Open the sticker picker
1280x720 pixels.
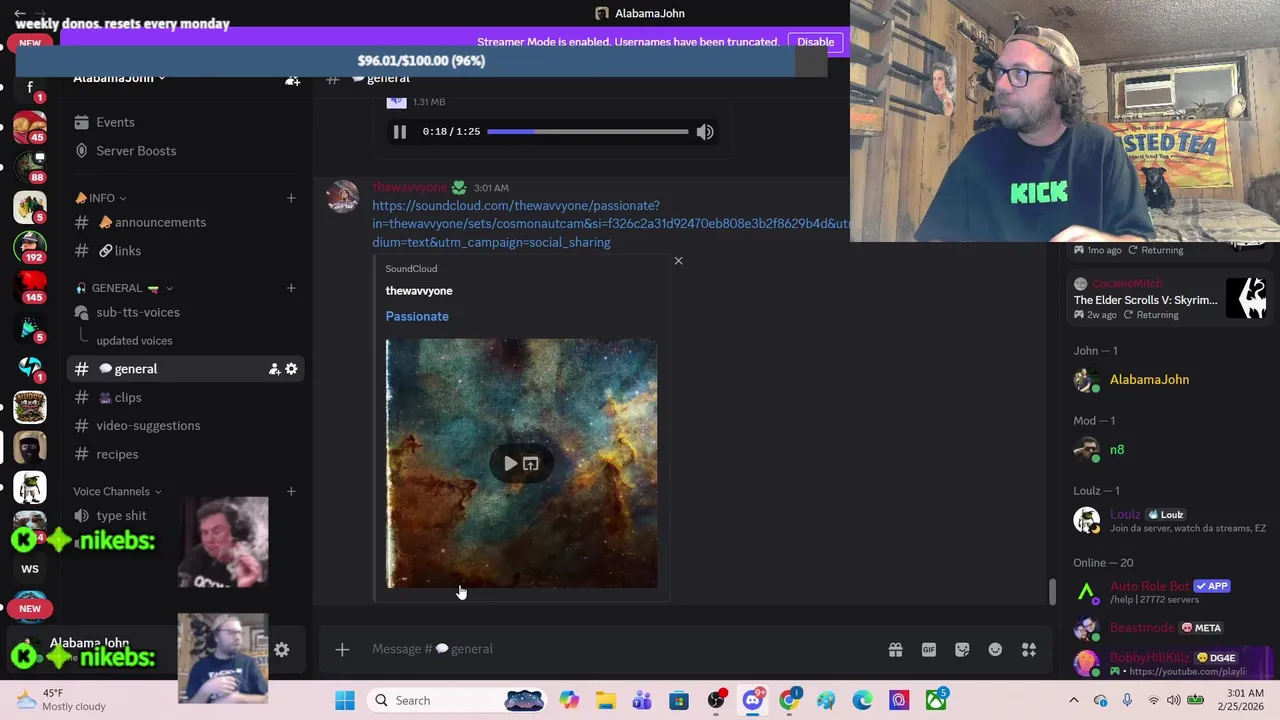pyautogui.click(x=962, y=650)
